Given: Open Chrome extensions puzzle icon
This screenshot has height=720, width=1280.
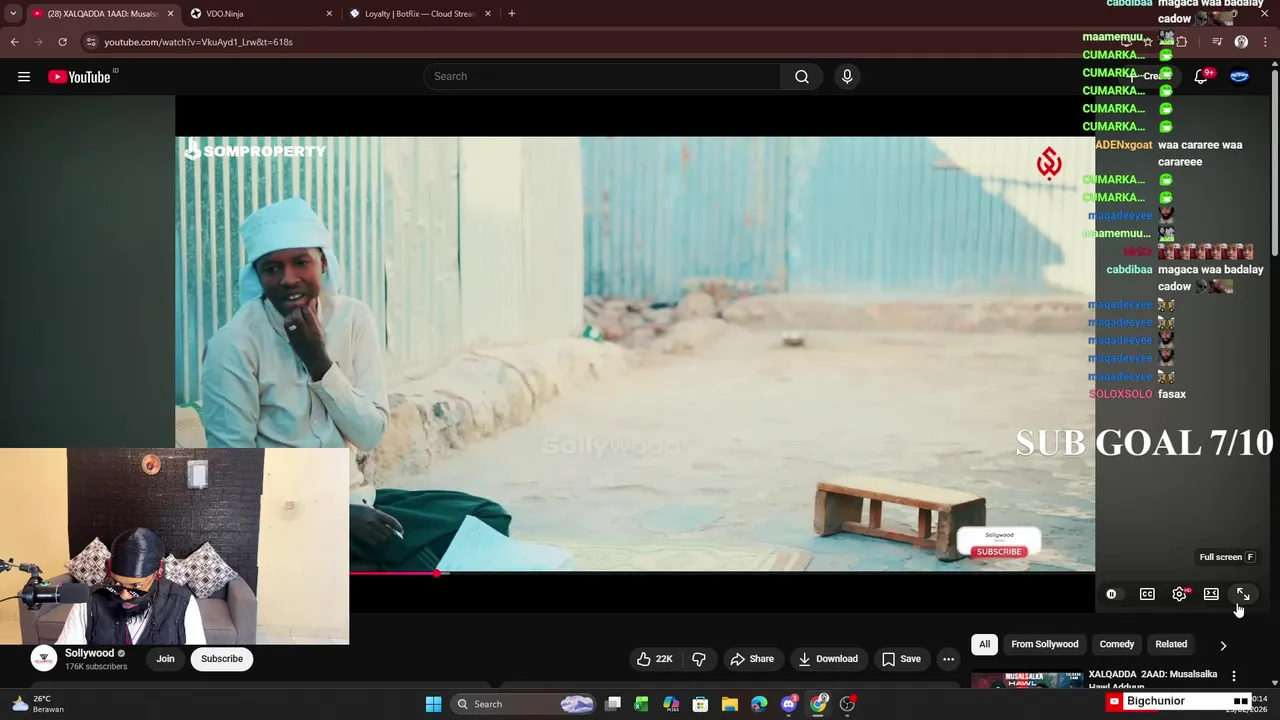Looking at the screenshot, I should [1181, 42].
